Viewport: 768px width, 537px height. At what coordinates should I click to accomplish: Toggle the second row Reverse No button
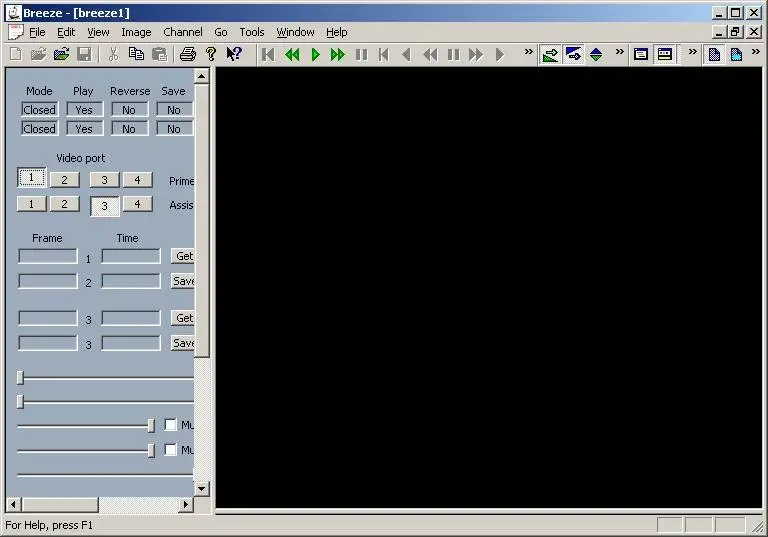(129, 129)
